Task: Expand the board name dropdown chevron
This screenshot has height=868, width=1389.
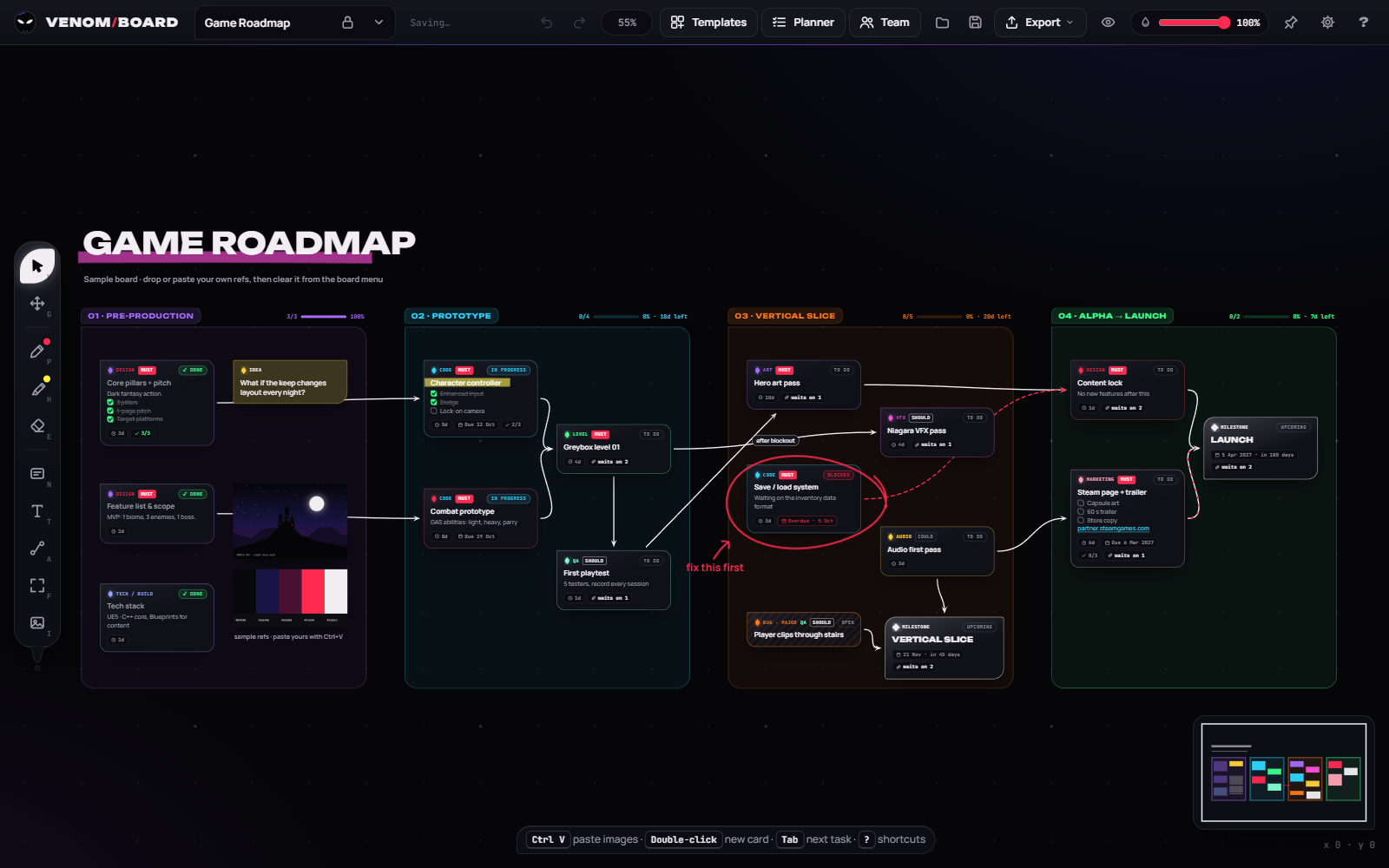Action: [x=379, y=23]
